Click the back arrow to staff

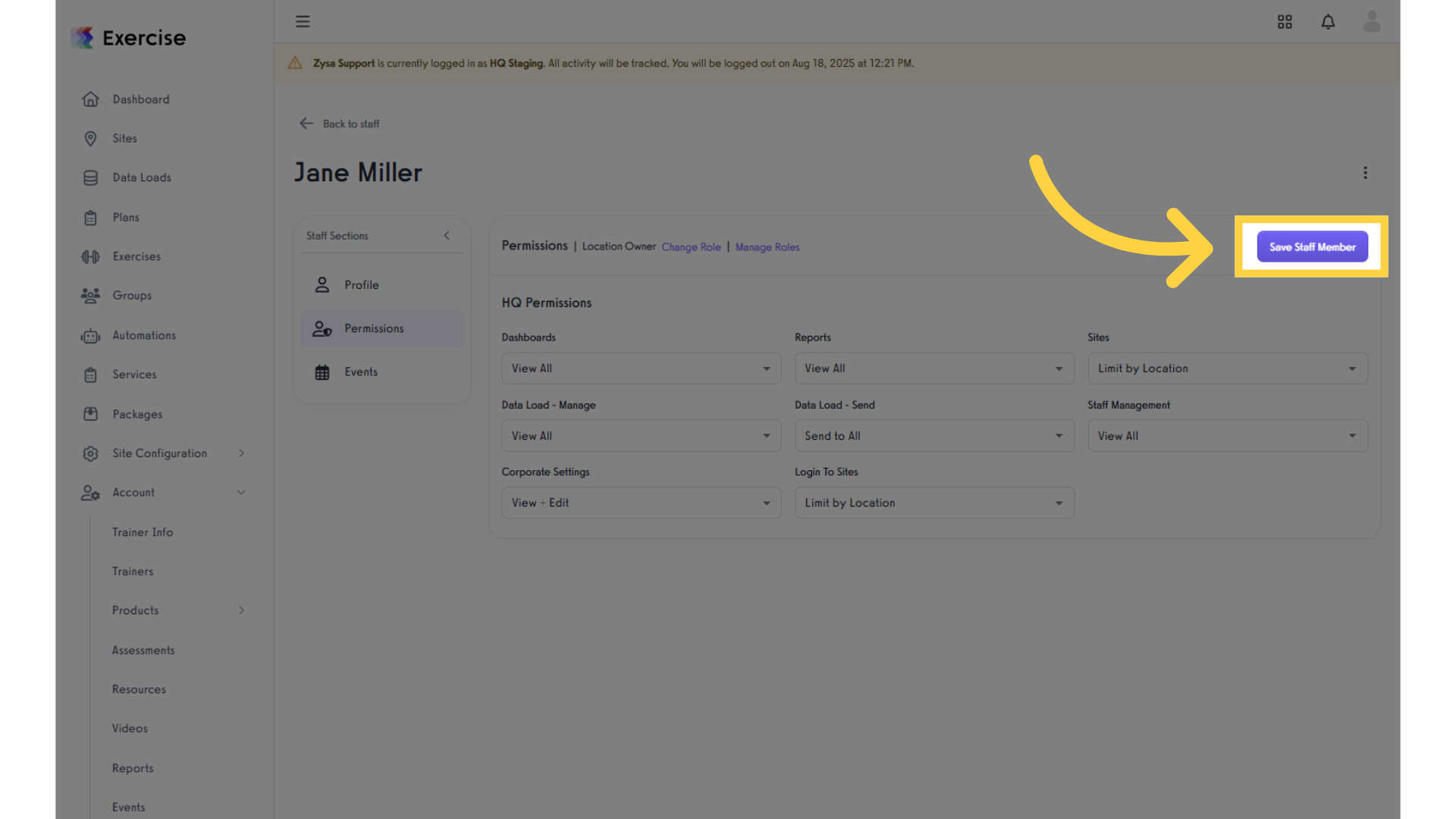point(306,124)
